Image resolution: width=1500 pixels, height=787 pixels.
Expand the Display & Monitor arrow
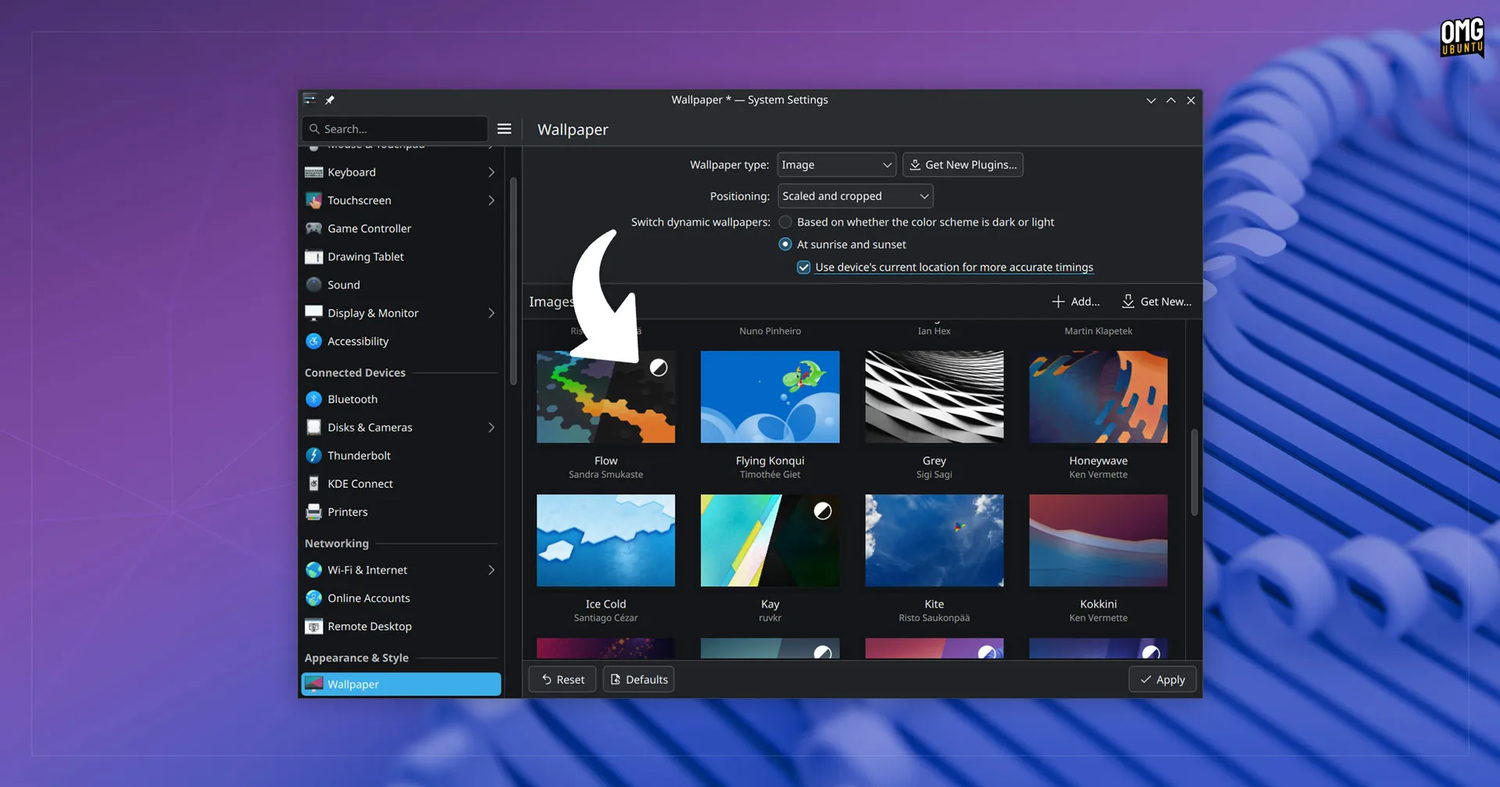coord(491,313)
